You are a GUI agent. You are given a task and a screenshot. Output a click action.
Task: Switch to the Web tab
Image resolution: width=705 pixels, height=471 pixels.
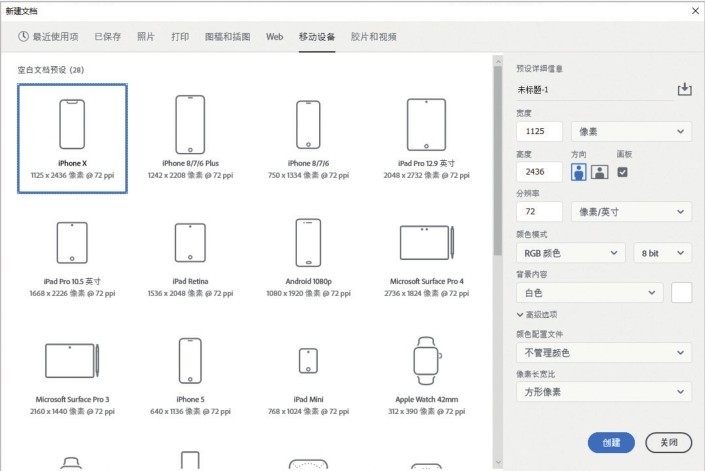274,37
